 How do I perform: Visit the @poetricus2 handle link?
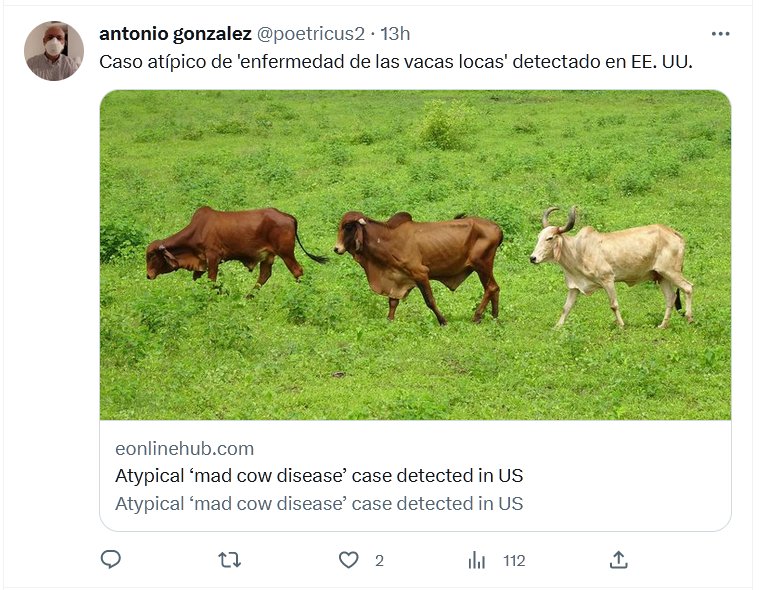click(x=311, y=34)
